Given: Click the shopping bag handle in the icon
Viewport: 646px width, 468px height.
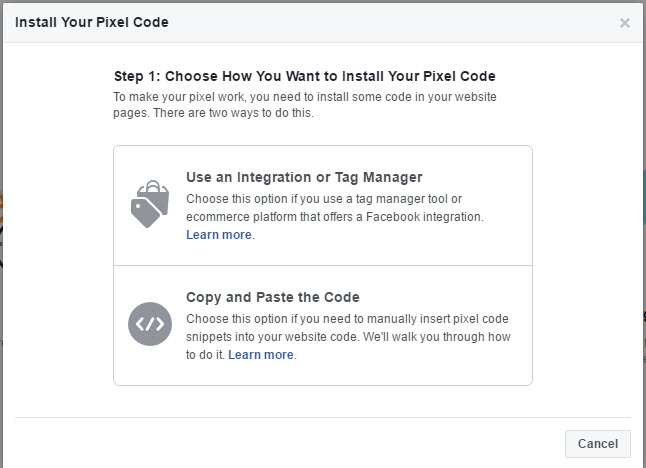Looking at the screenshot, I should pyautogui.click(x=153, y=187).
